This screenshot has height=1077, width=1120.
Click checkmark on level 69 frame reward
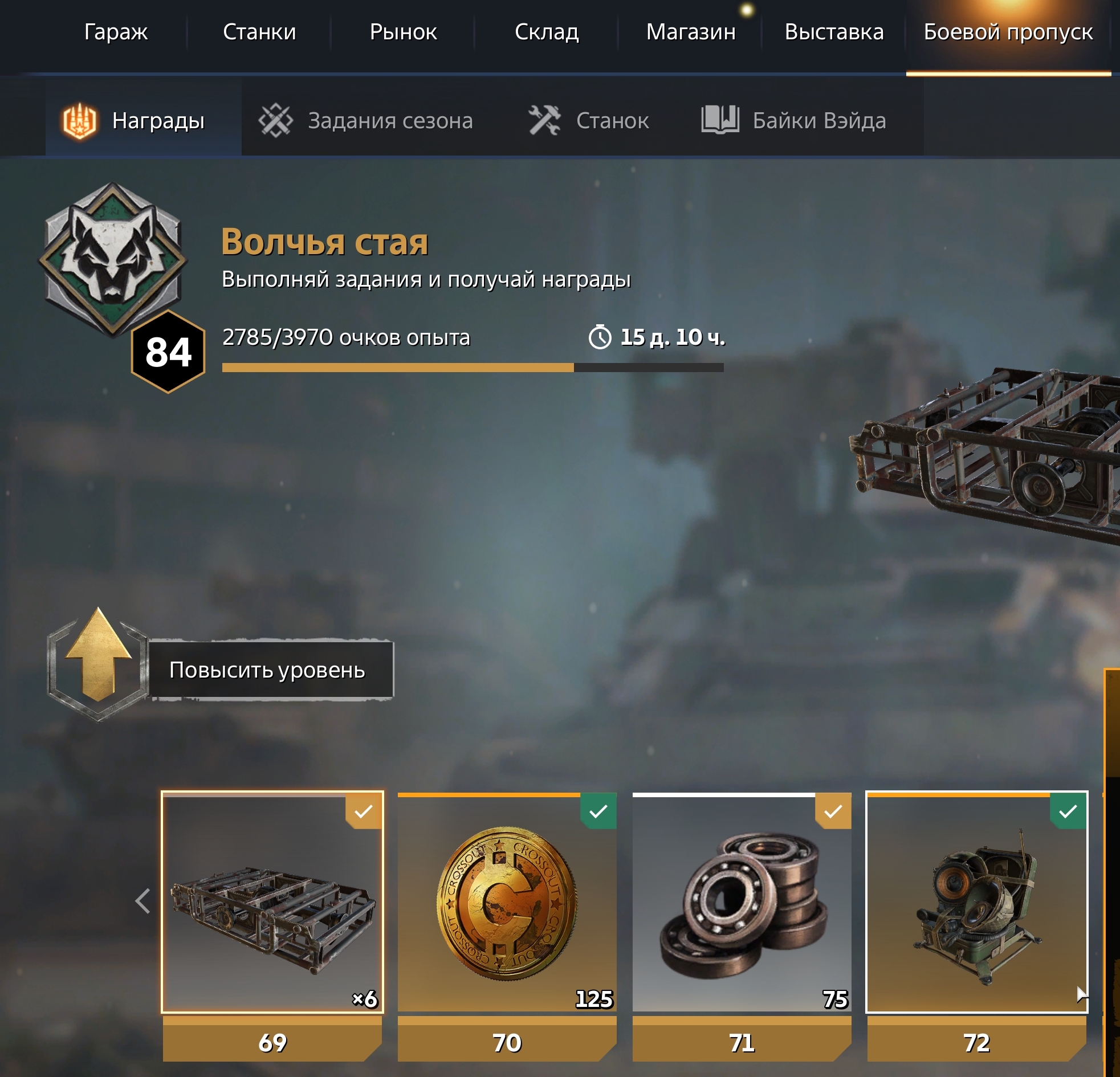[364, 811]
